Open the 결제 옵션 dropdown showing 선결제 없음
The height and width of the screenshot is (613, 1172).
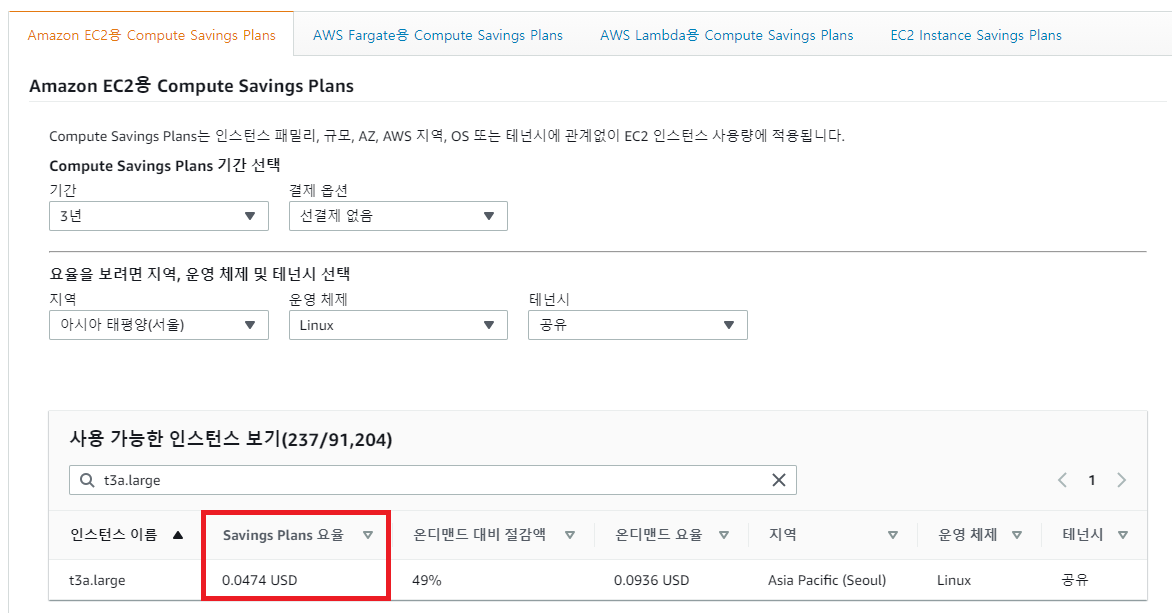coord(398,216)
